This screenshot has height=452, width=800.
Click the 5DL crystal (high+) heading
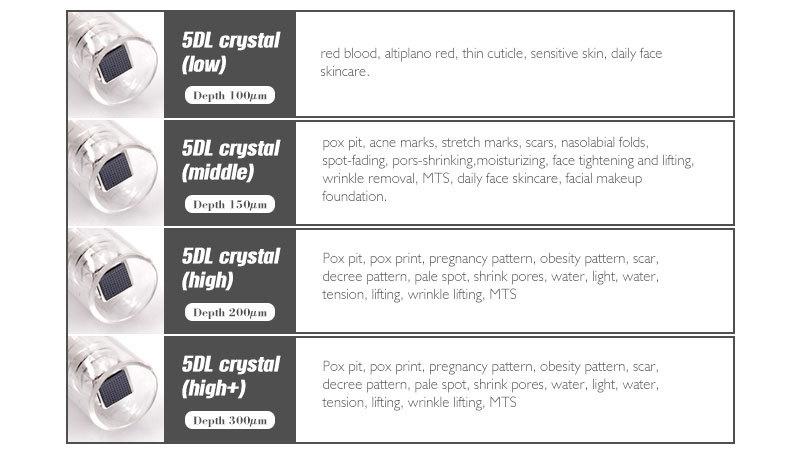pos(231,376)
